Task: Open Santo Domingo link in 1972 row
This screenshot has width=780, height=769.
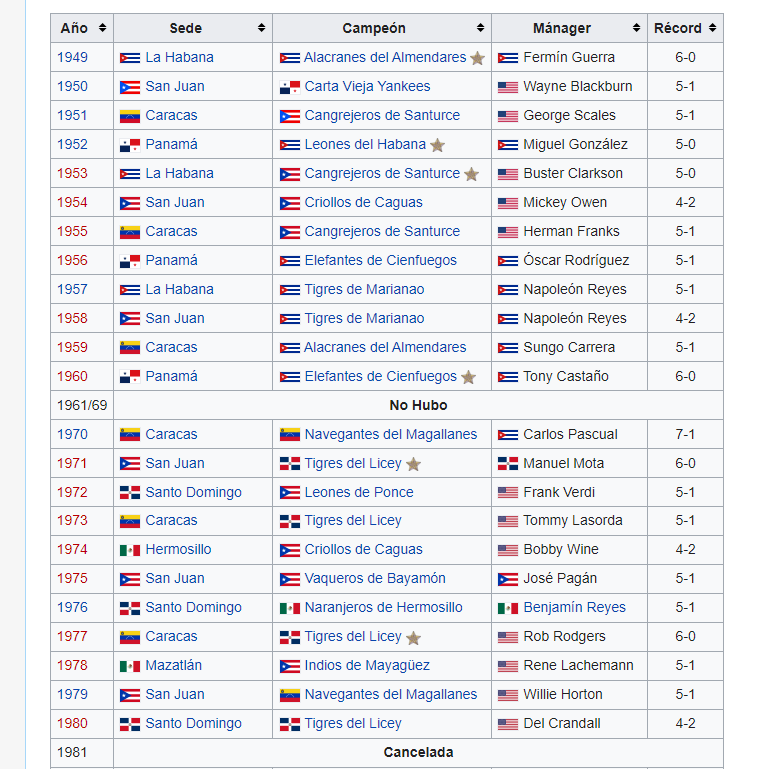Action: 193,492
